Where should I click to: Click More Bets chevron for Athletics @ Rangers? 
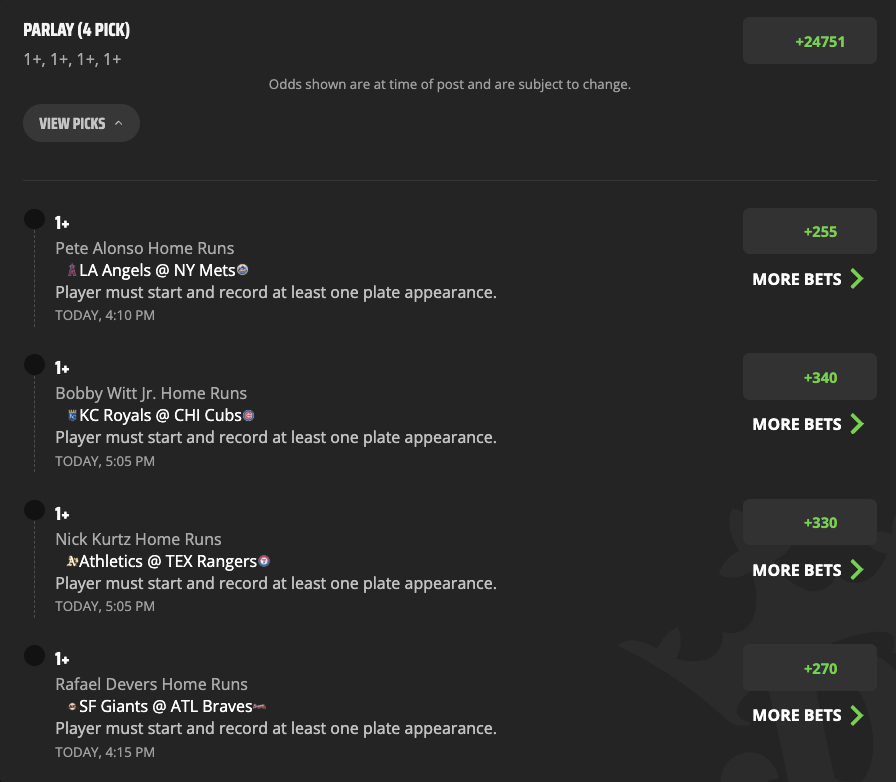click(857, 569)
